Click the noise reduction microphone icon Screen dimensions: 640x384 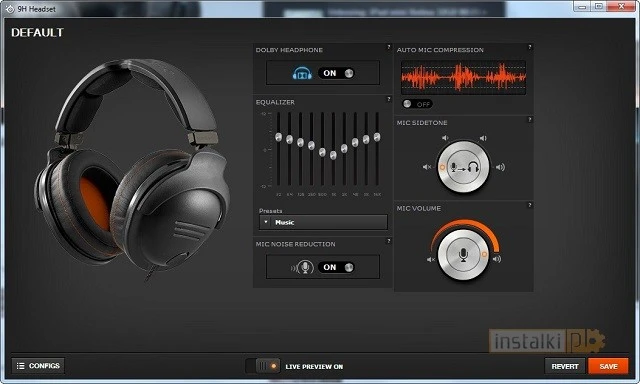point(302,267)
